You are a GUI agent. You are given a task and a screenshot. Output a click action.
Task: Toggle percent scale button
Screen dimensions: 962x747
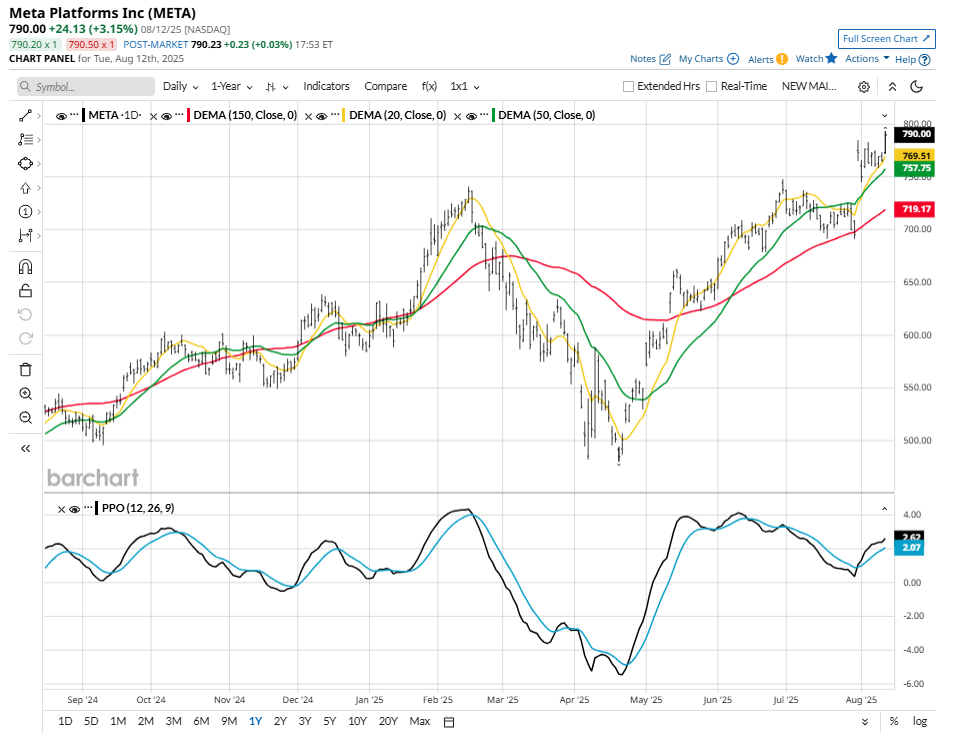click(x=894, y=722)
